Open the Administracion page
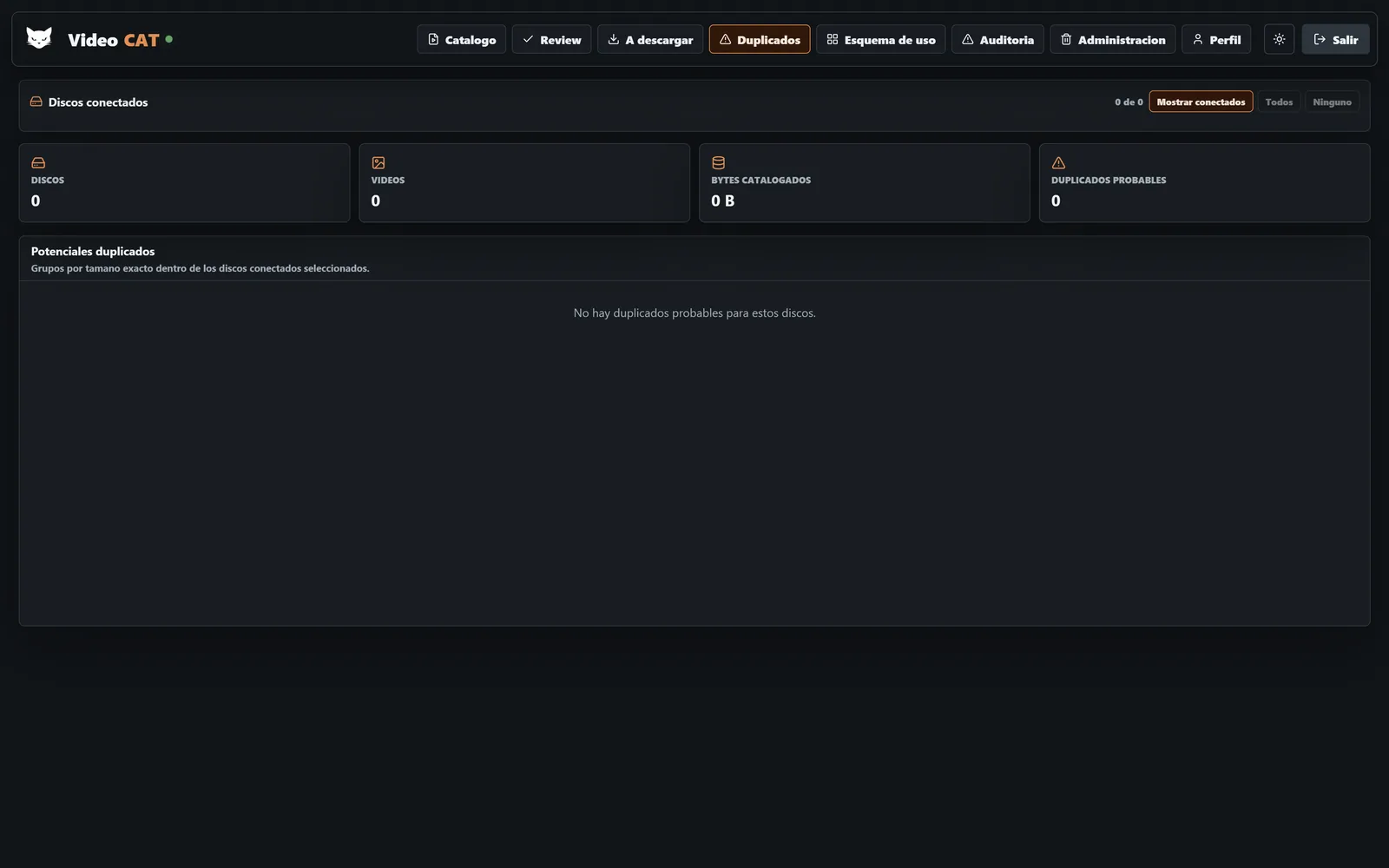The width and height of the screenshot is (1389, 868). 1113,39
